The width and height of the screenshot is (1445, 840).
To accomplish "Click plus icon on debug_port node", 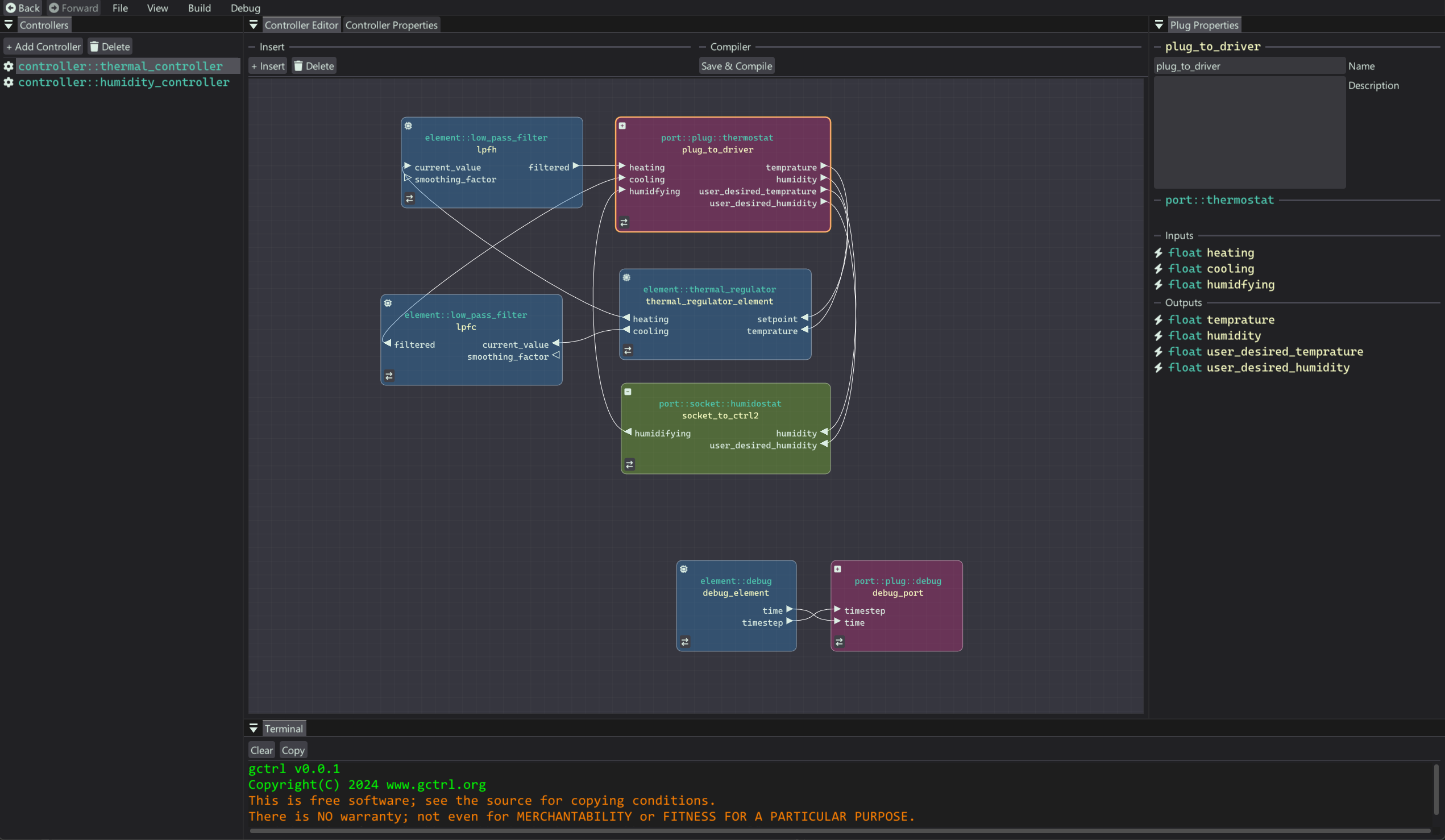I will [x=838, y=569].
